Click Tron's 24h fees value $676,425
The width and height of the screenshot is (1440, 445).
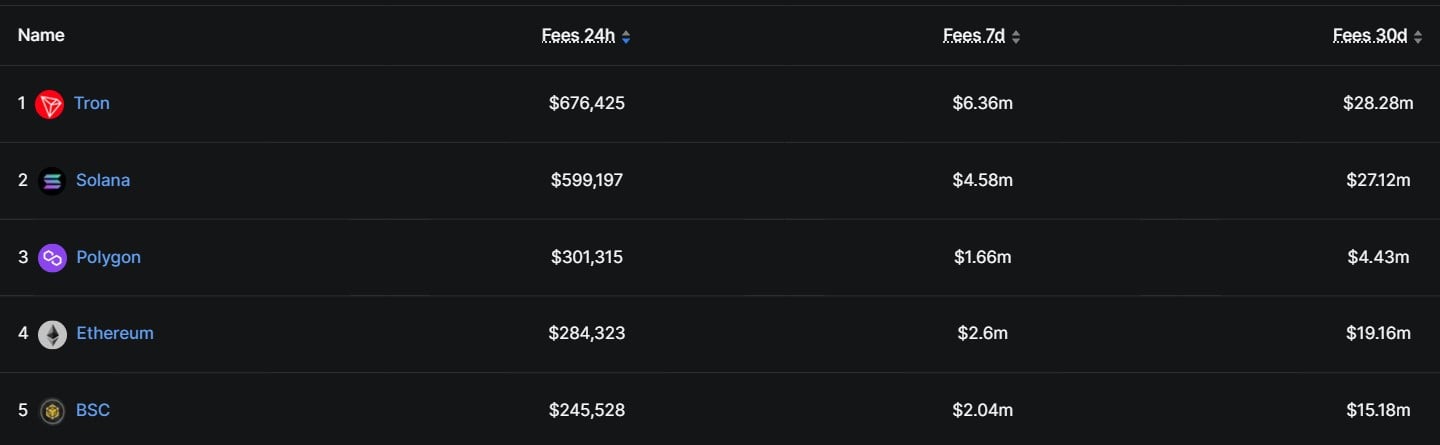[587, 103]
